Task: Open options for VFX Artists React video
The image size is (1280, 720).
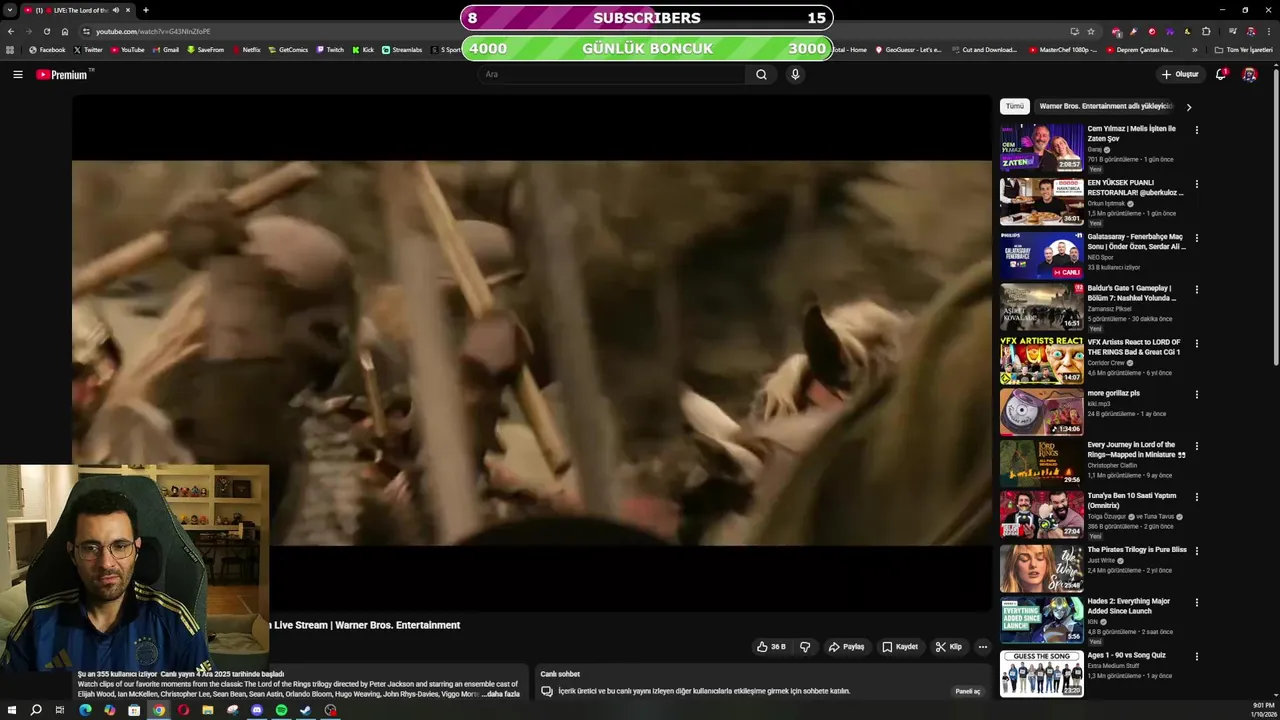Action: click(x=1196, y=343)
